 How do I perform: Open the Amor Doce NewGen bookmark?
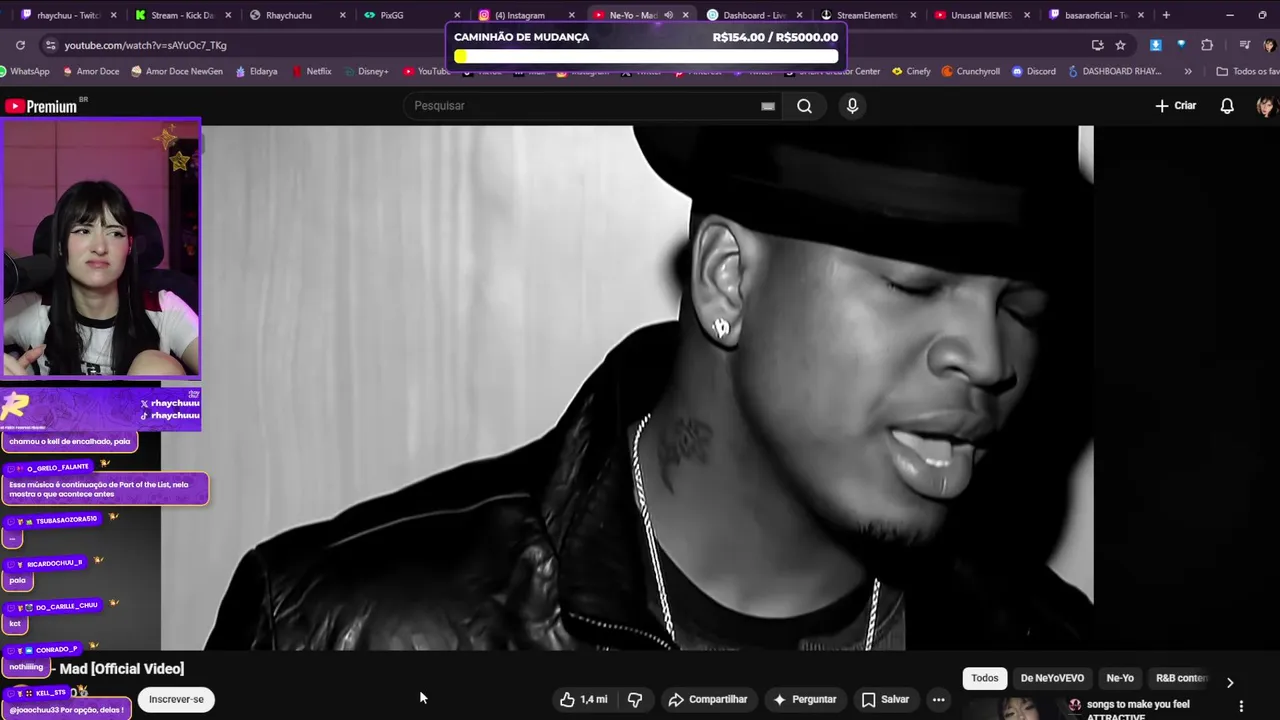coord(176,71)
